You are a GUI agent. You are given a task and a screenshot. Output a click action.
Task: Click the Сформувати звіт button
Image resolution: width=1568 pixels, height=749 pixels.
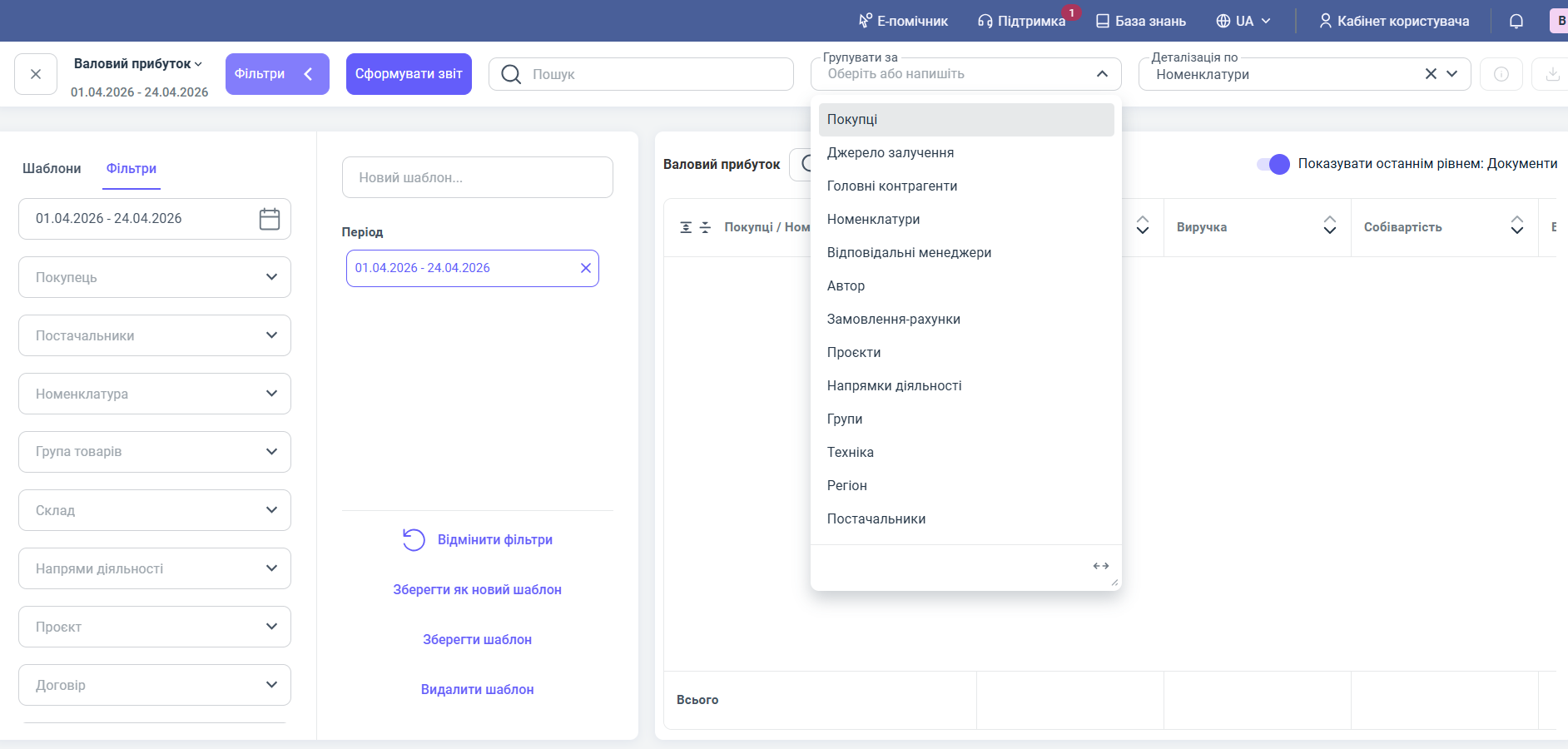point(409,74)
